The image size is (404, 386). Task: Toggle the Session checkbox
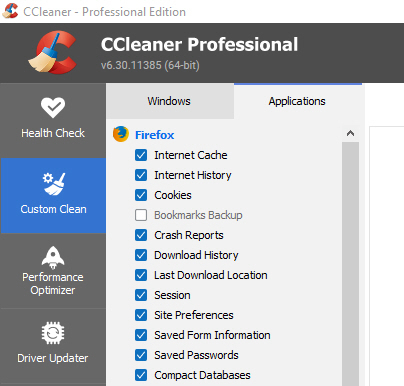click(x=141, y=295)
